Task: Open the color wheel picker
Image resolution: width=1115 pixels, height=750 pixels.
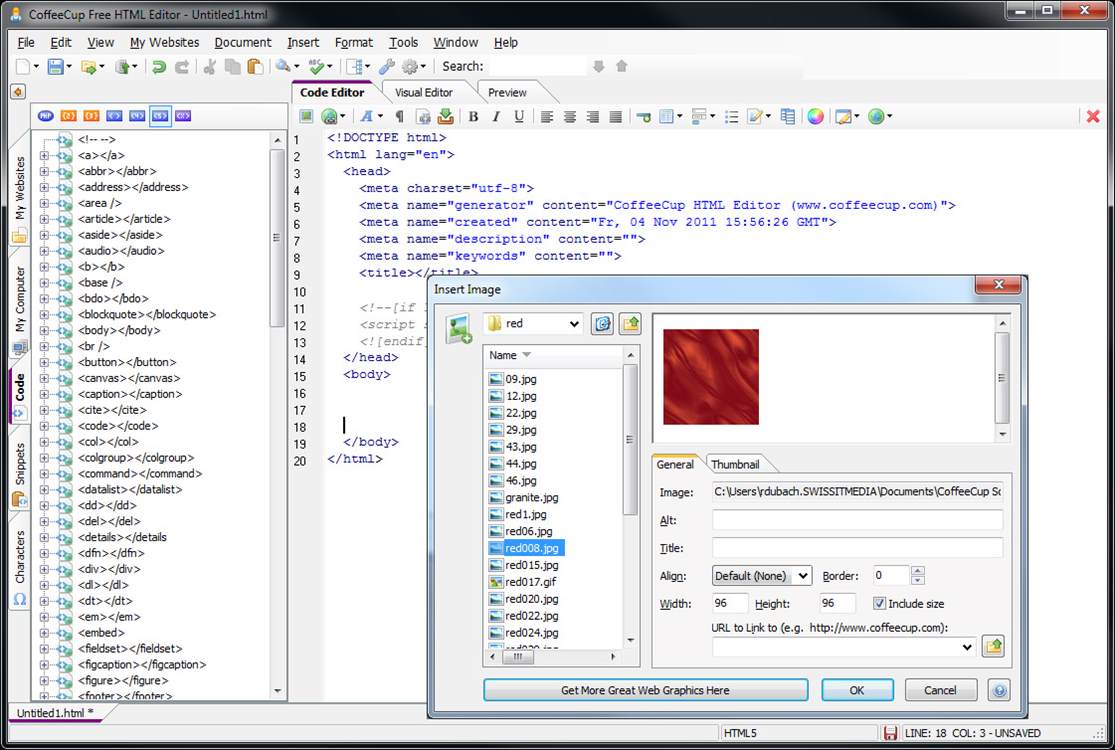Action: pos(816,117)
